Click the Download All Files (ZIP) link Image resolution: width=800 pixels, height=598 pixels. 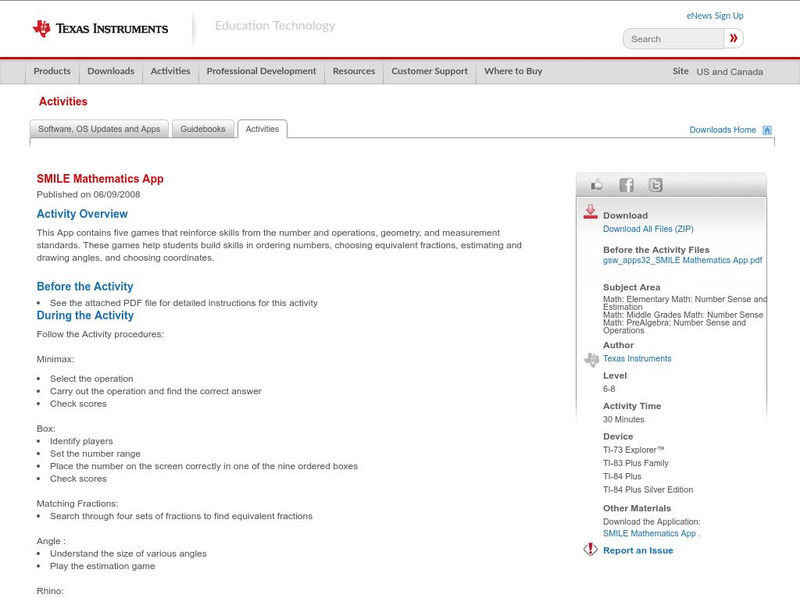tap(649, 229)
